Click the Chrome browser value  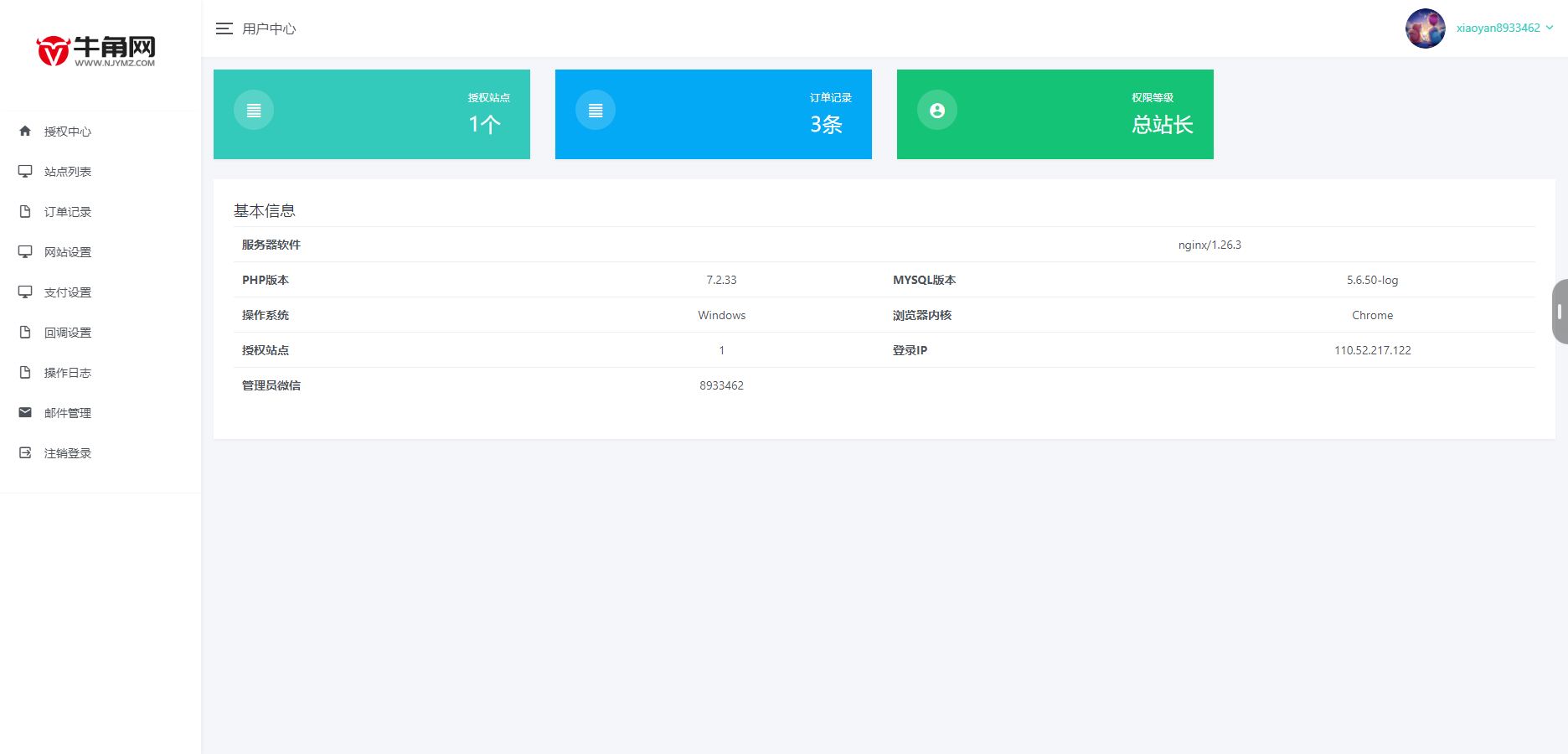click(1372, 315)
